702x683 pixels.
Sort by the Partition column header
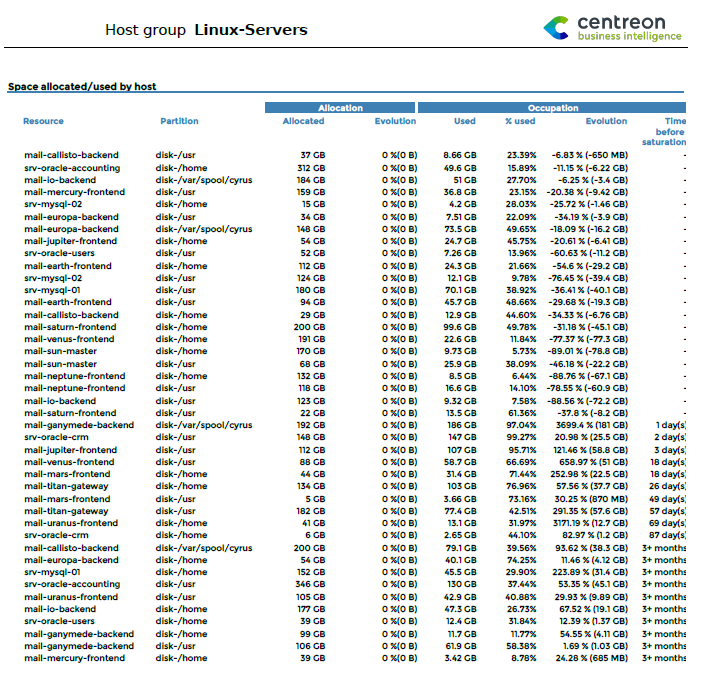[179, 121]
